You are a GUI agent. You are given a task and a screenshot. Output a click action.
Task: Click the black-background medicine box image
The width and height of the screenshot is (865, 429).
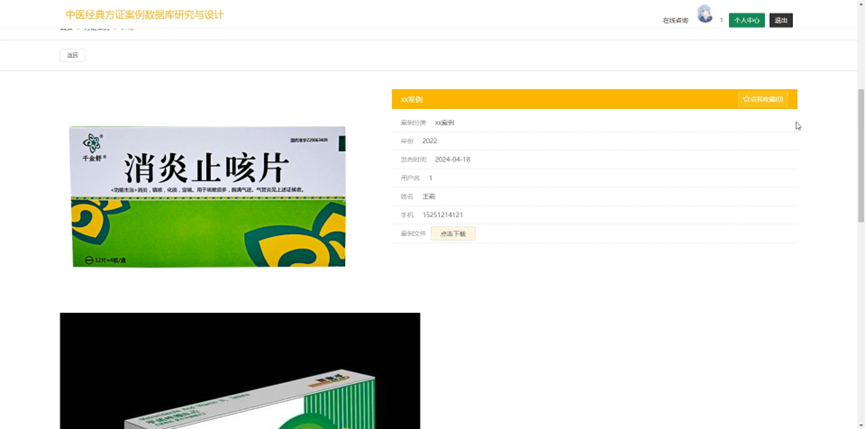(x=240, y=371)
